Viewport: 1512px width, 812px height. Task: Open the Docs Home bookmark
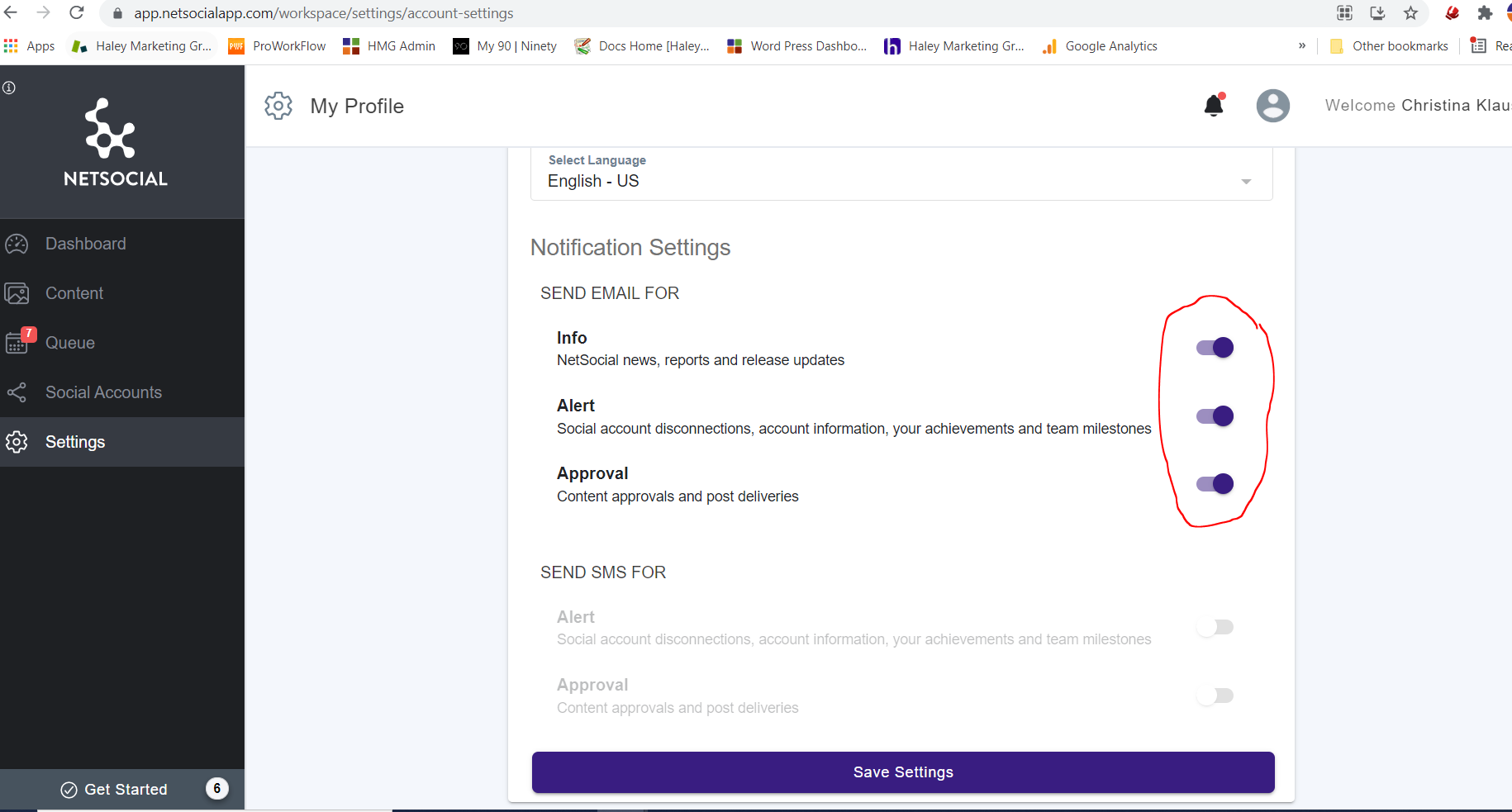pyautogui.click(x=642, y=46)
